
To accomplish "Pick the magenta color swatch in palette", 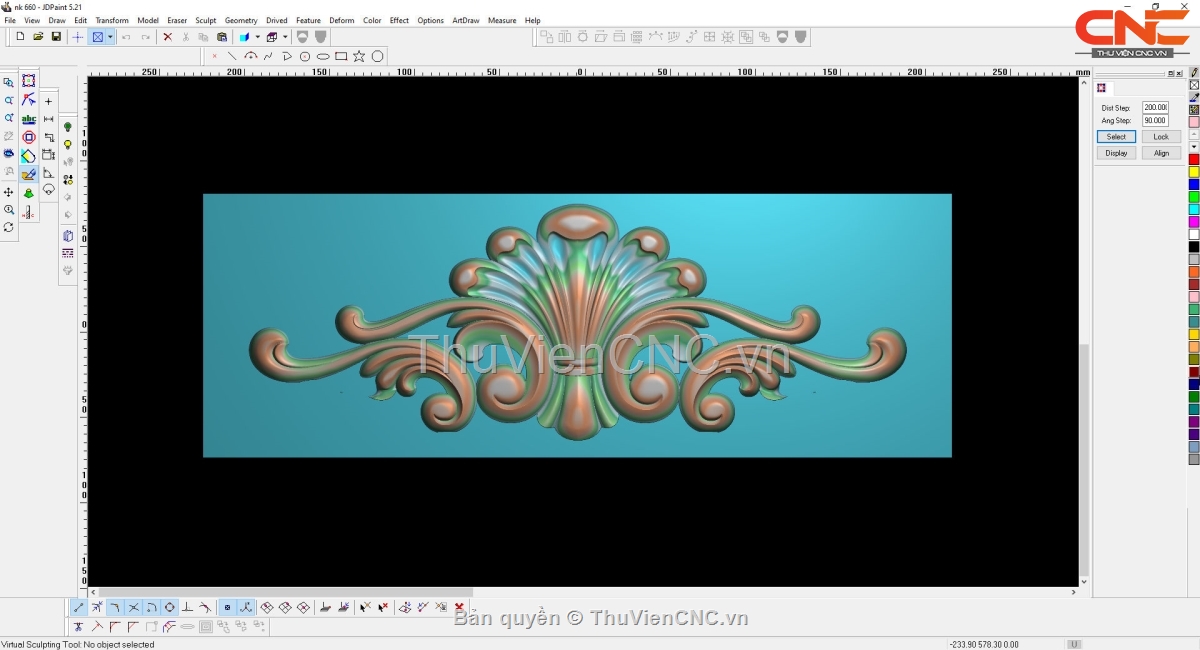I will tap(1194, 222).
